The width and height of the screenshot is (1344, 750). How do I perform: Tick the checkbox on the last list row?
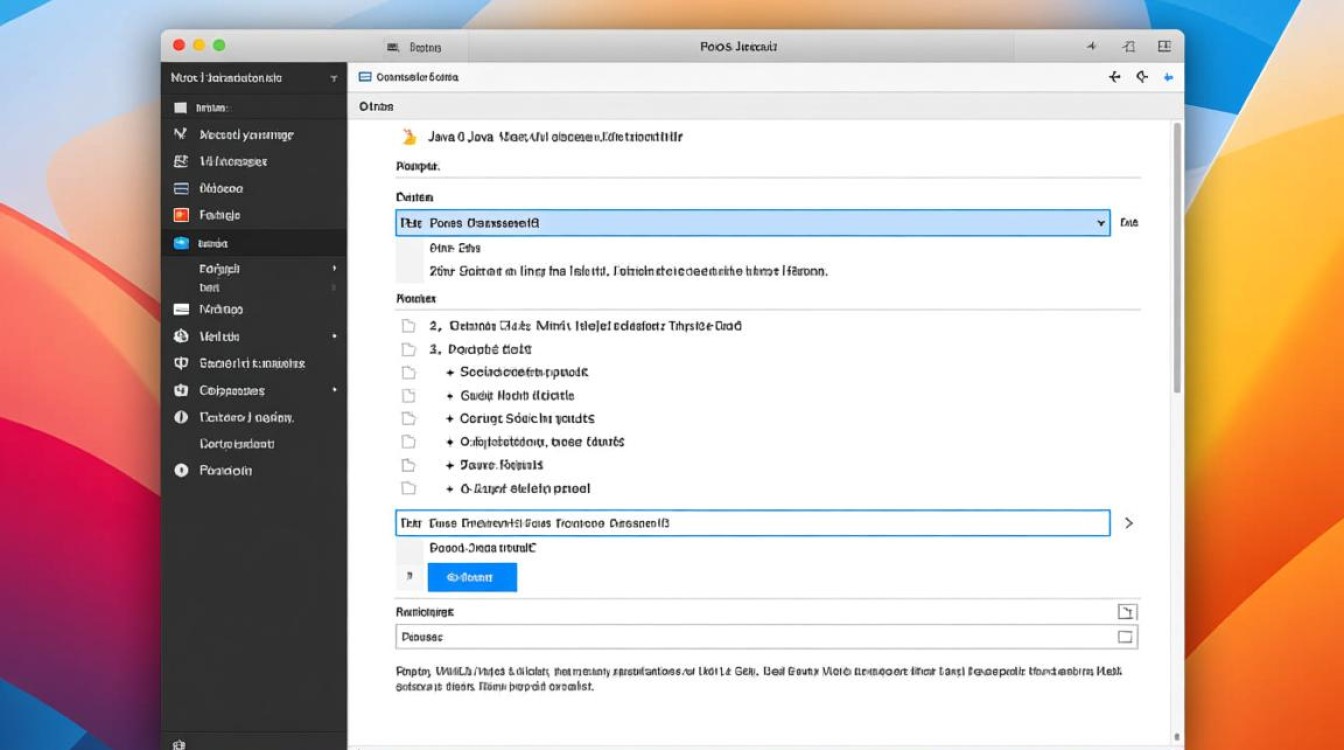[408, 489]
